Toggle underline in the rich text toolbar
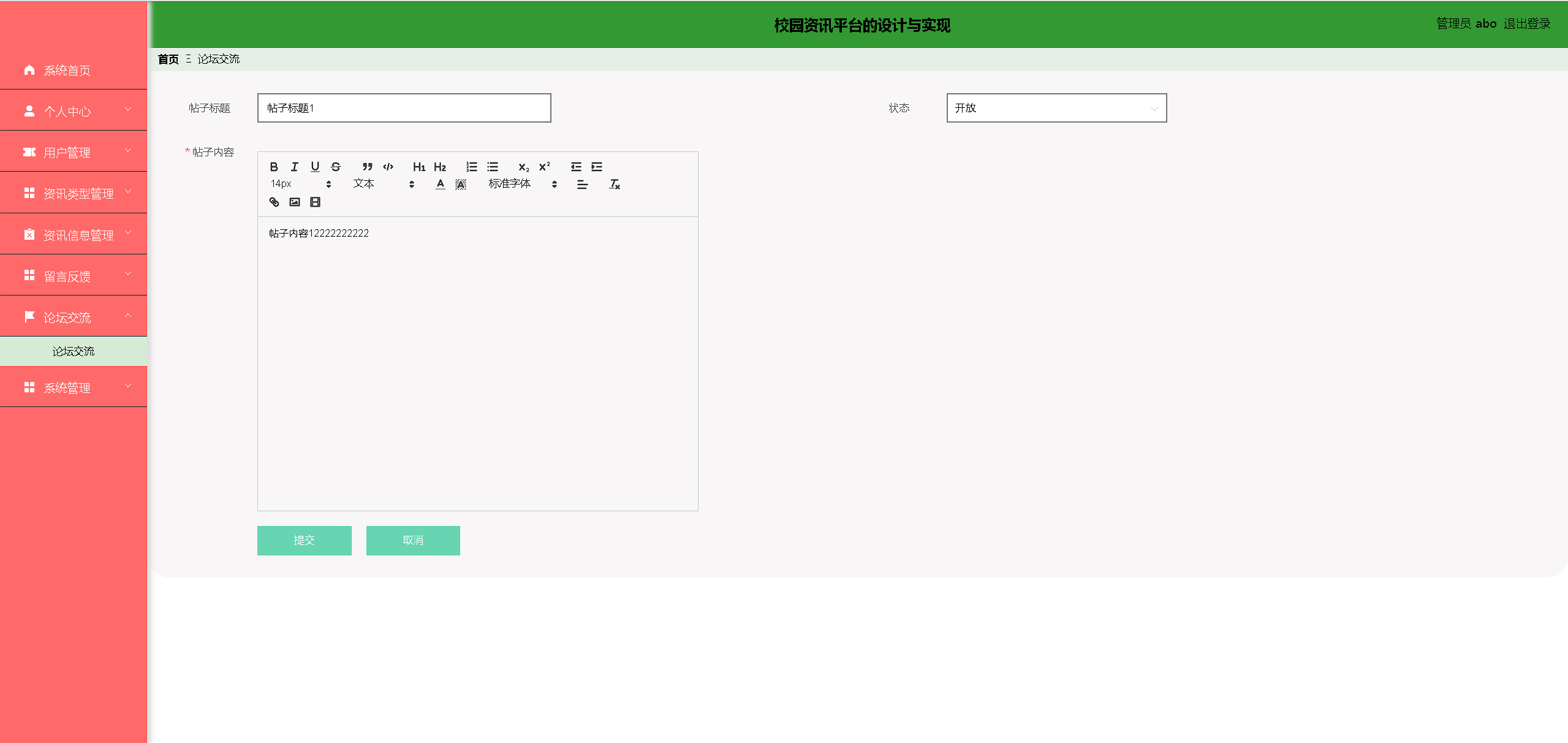Screen dimensions: 1568x743 pos(315,166)
